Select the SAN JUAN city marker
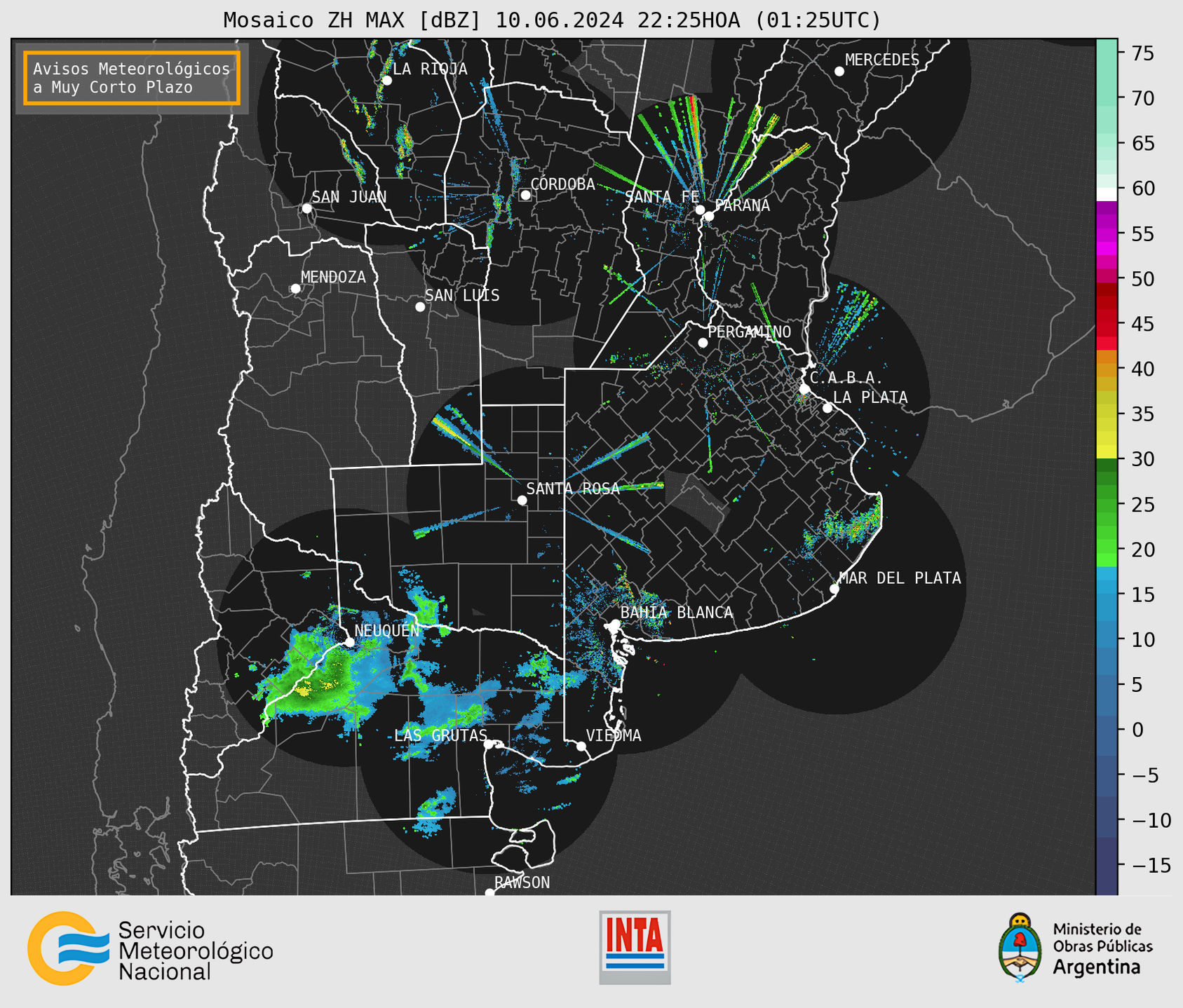This screenshot has height=1008, width=1183. pyautogui.click(x=306, y=208)
